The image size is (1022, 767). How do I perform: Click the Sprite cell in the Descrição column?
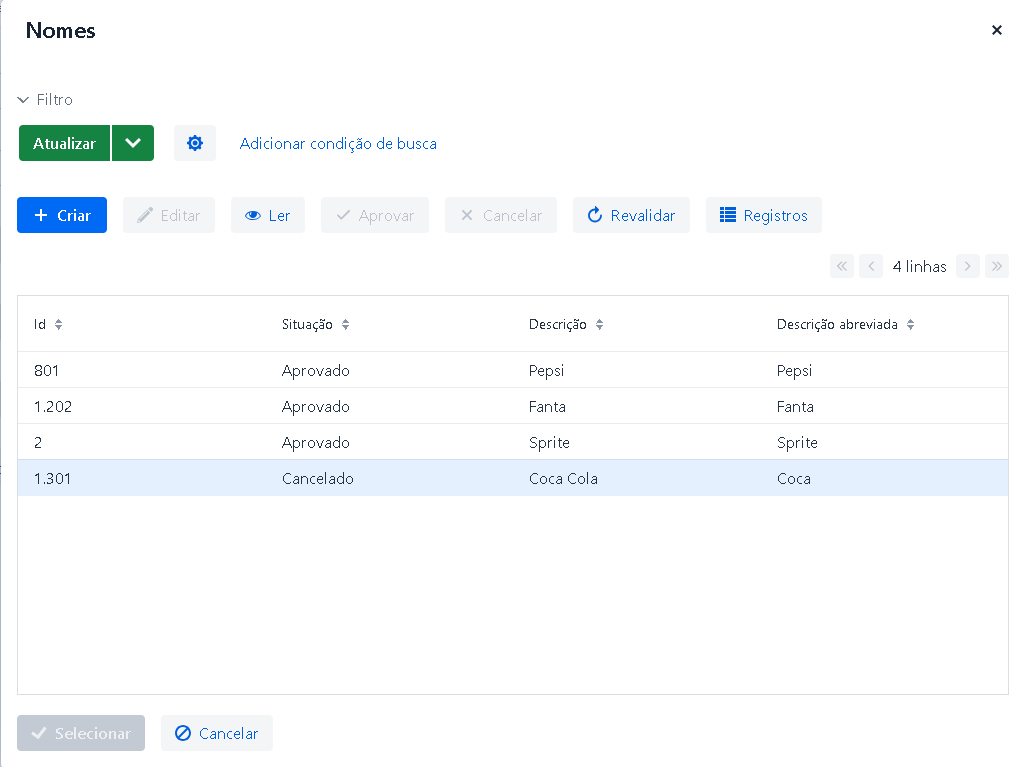(549, 442)
